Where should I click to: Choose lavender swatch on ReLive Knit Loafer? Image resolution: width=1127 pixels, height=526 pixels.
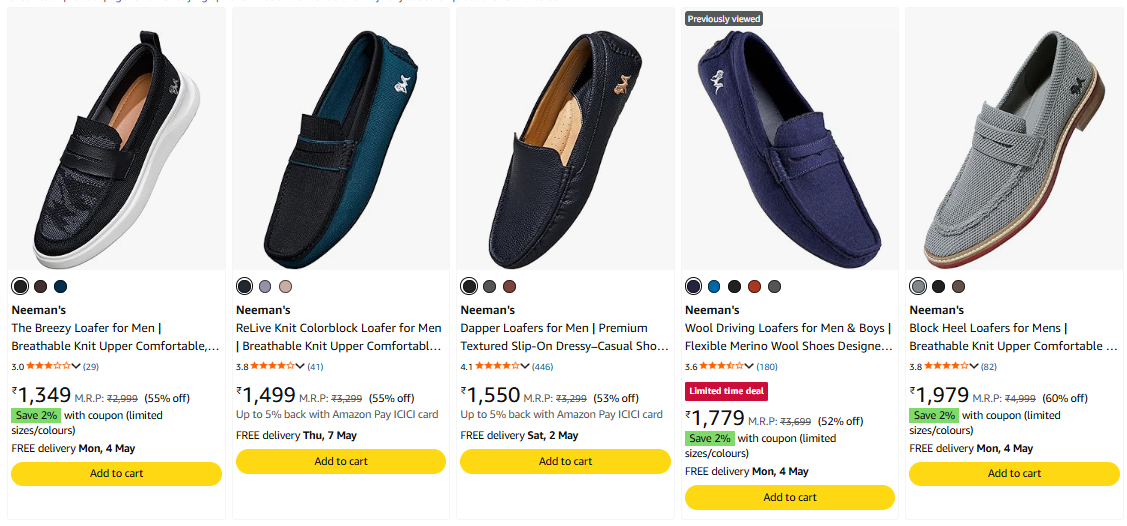[265, 287]
